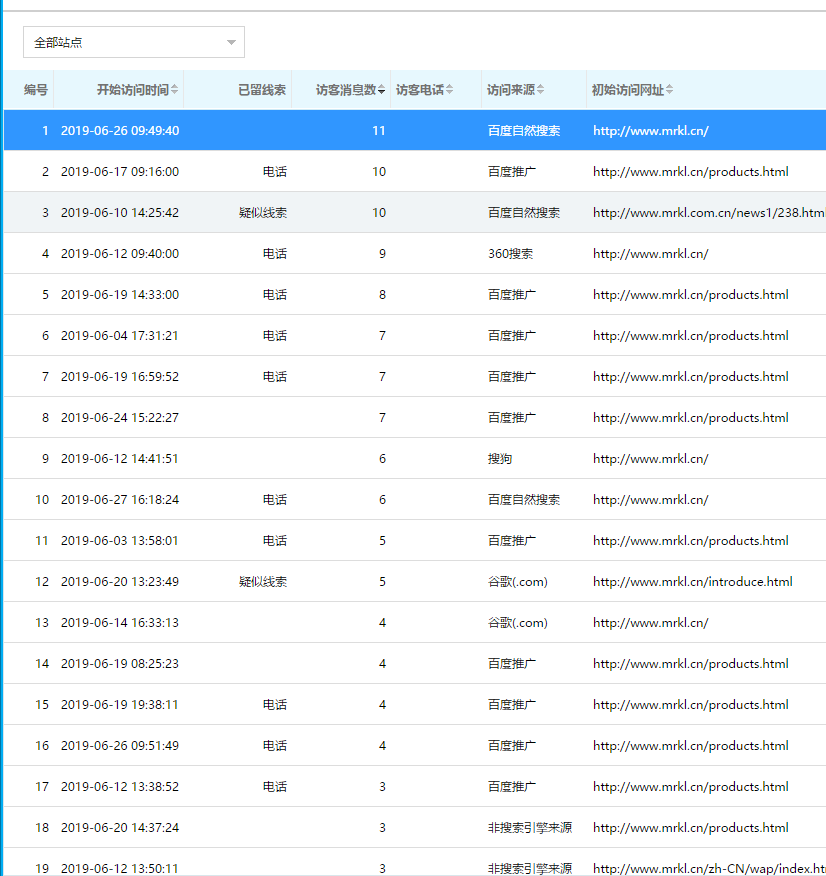Click 非搜索引擎来源 in row 18

pyautogui.click(x=529, y=828)
